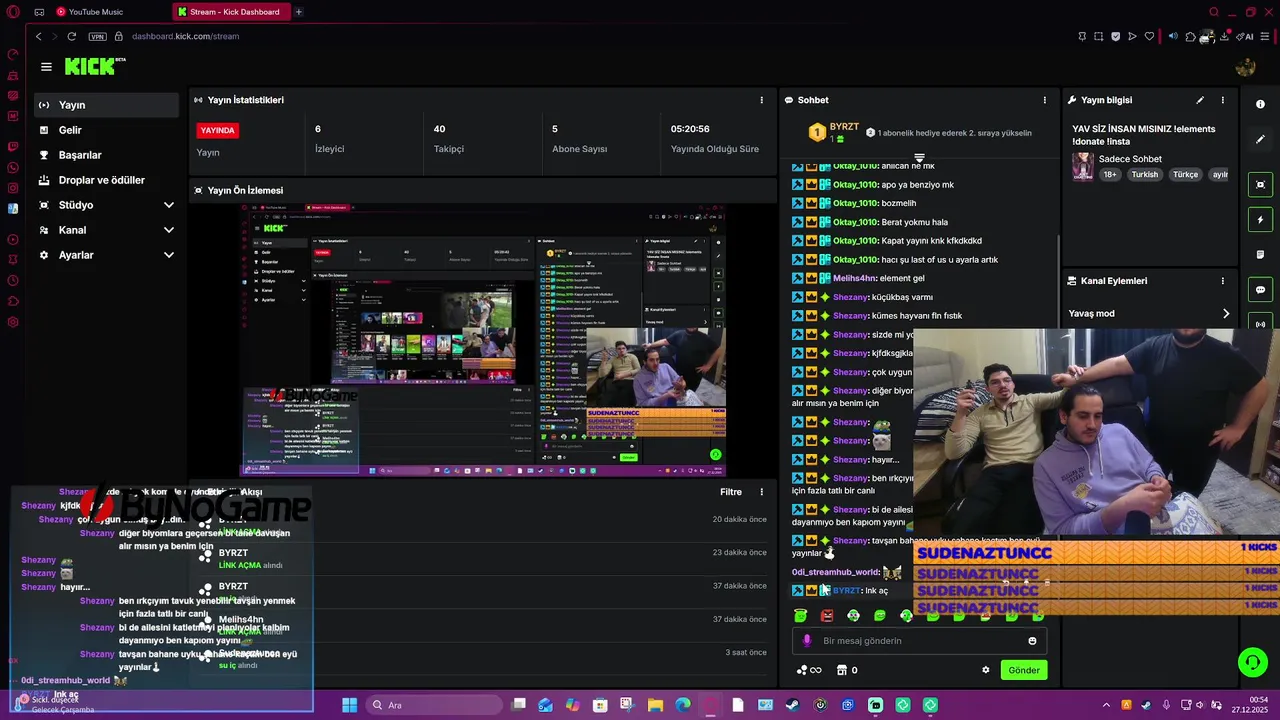Open Opera Aria AI button
Image resolution: width=1280 pixels, height=720 pixels.
pyautogui.click(x=1246, y=36)
